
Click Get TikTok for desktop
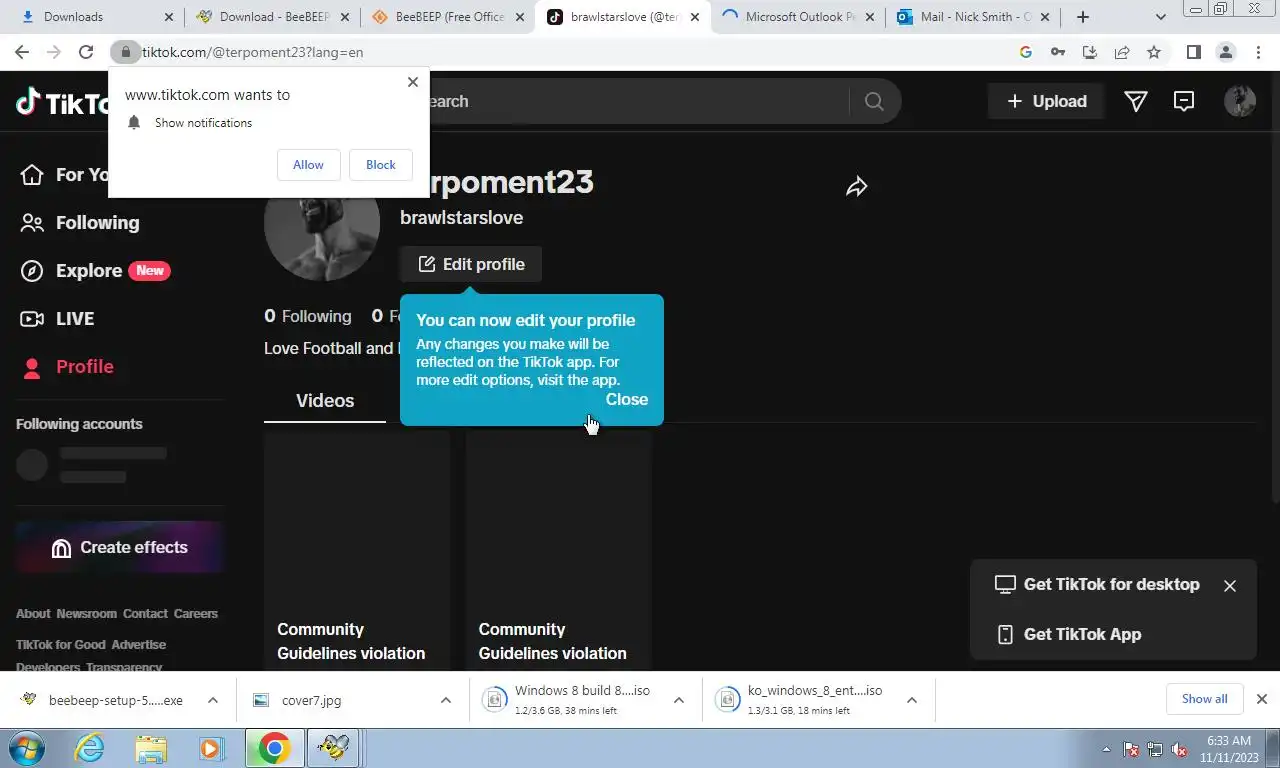point(1097,585)
